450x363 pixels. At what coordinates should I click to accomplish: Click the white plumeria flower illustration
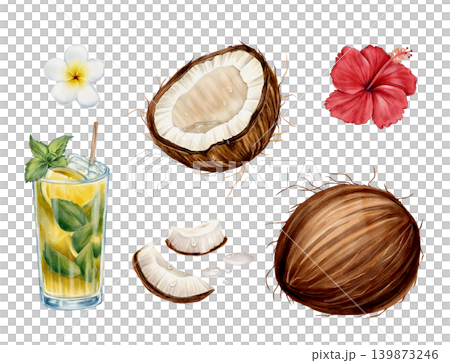(74, 76)
